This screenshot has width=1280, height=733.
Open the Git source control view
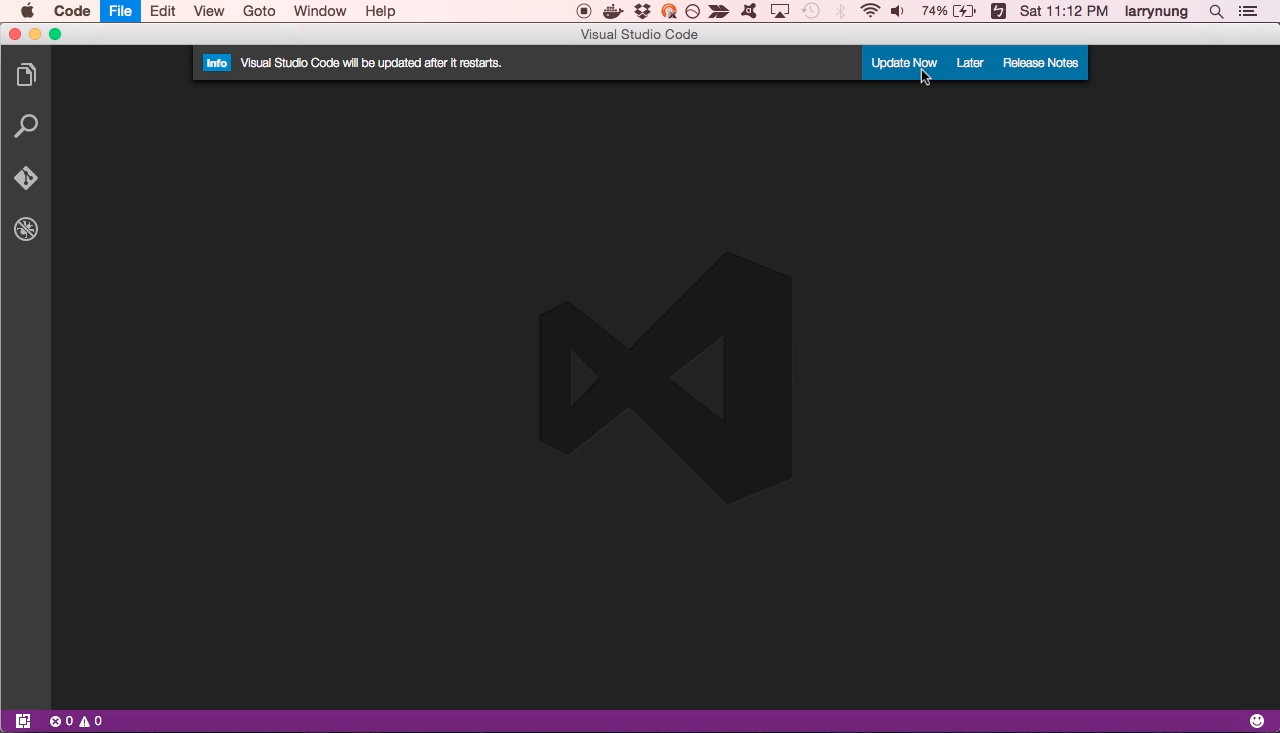pos(26,178)
